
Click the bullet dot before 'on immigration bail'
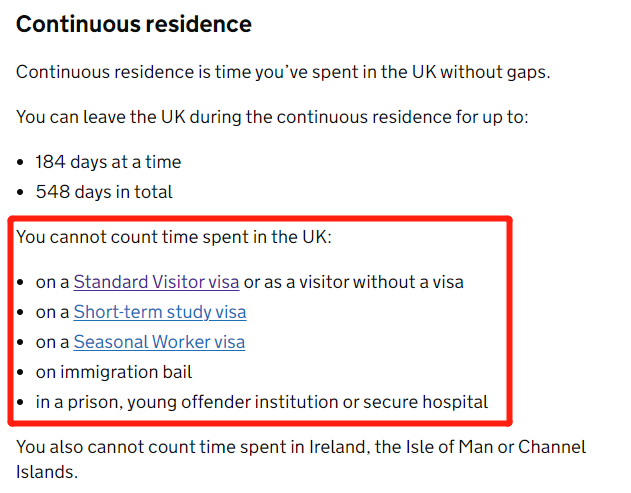[21, 373]
